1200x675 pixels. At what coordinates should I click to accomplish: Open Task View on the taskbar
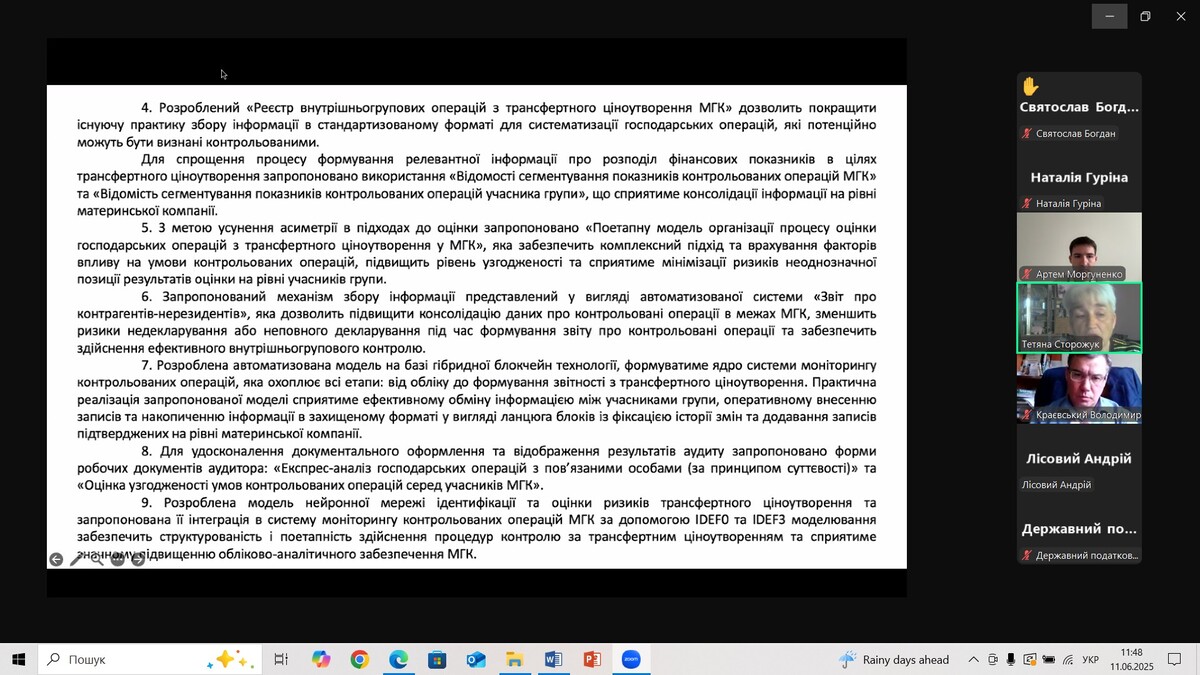coord(281,659)
